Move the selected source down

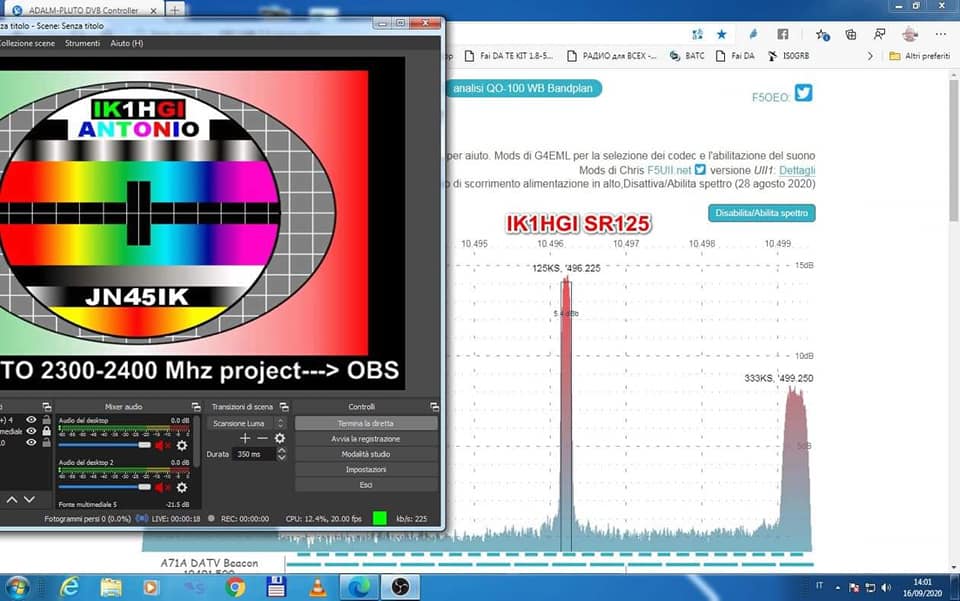(29, 499)
